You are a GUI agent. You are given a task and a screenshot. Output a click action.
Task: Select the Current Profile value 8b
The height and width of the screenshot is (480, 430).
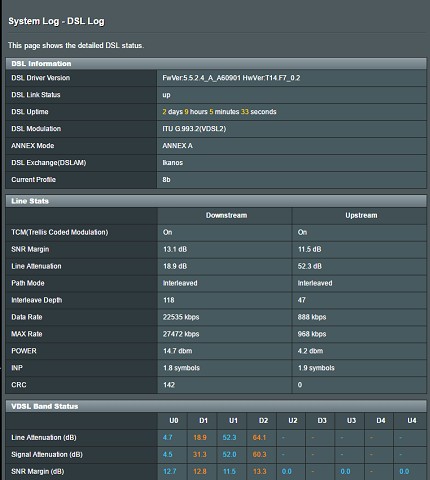(166, 180)
